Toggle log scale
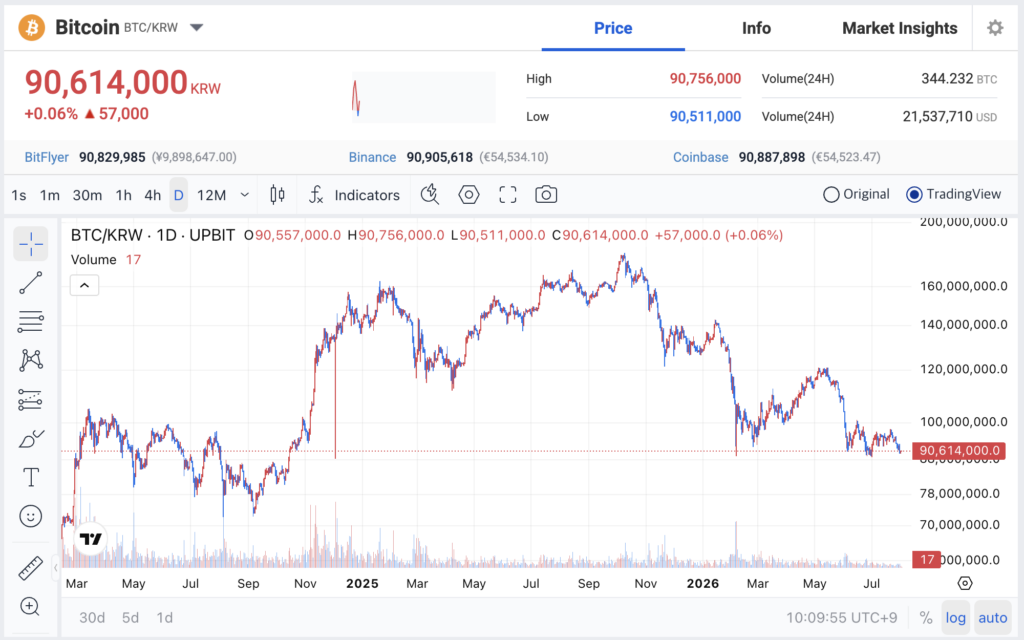 pyautogui.click(x=955, y=618)
